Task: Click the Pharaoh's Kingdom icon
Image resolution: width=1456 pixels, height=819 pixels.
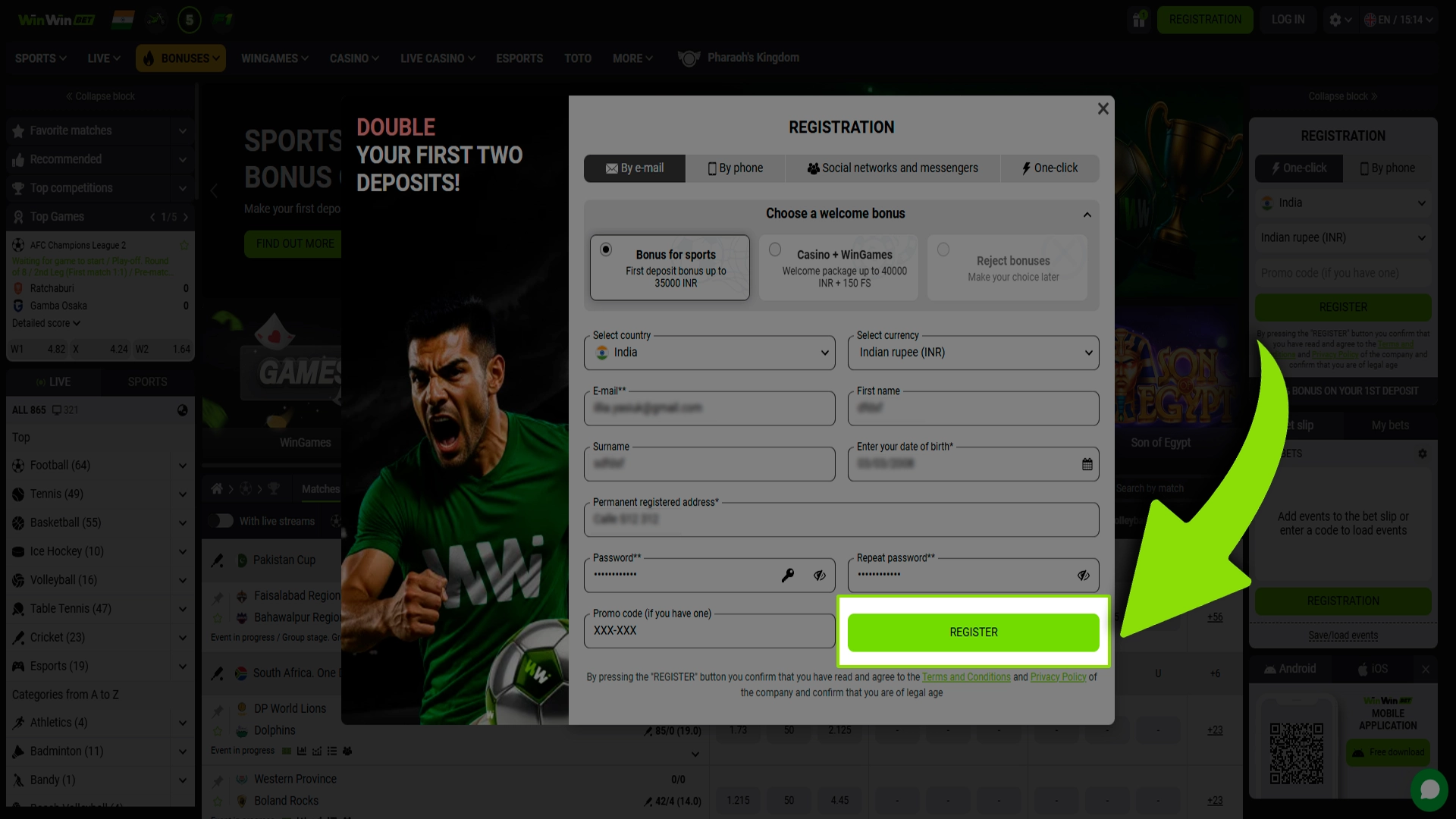Action: coord(689,58)
